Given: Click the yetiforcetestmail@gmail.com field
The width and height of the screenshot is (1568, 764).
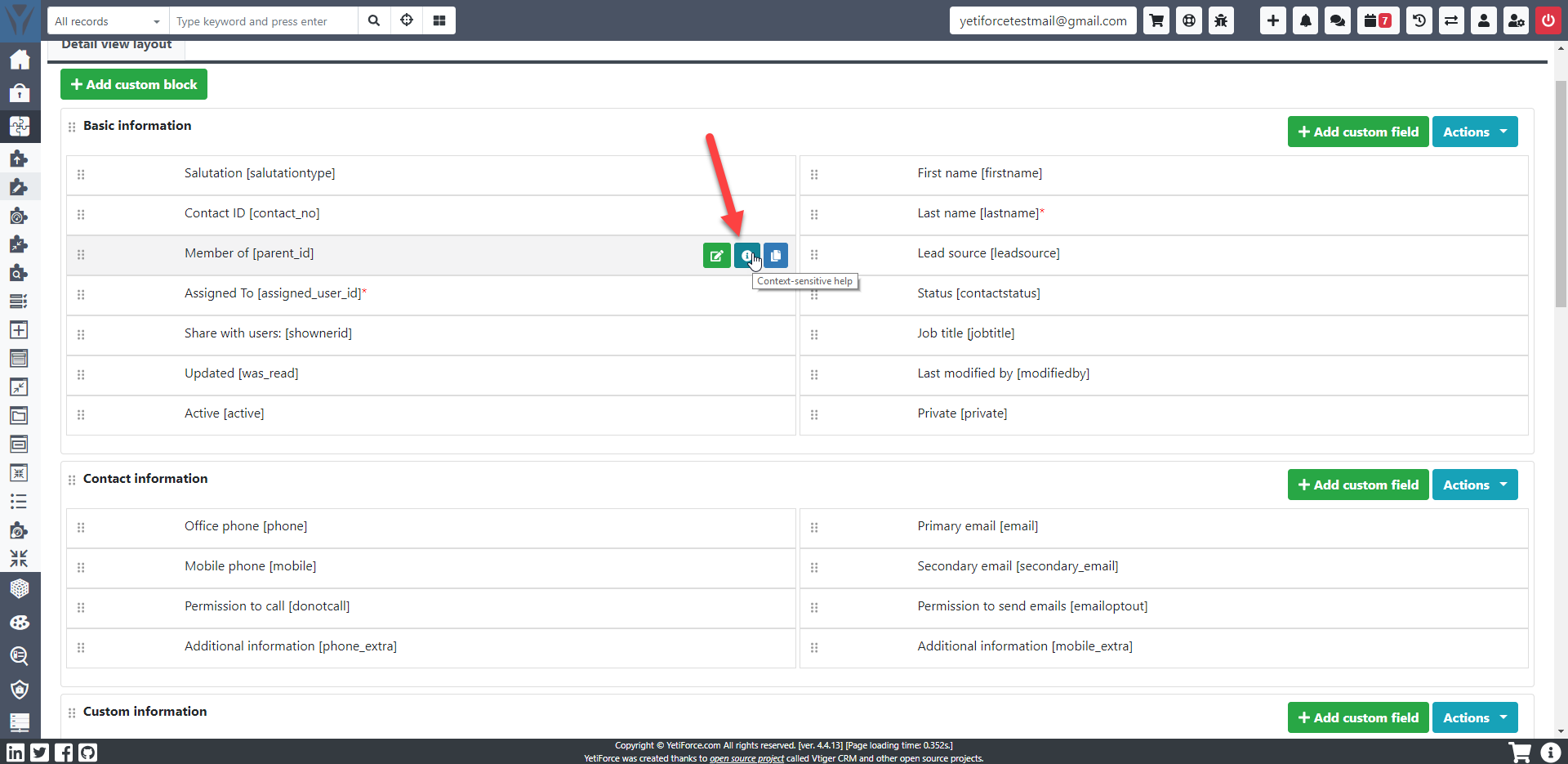Looking at the screenshot, I should (1043, 20).
